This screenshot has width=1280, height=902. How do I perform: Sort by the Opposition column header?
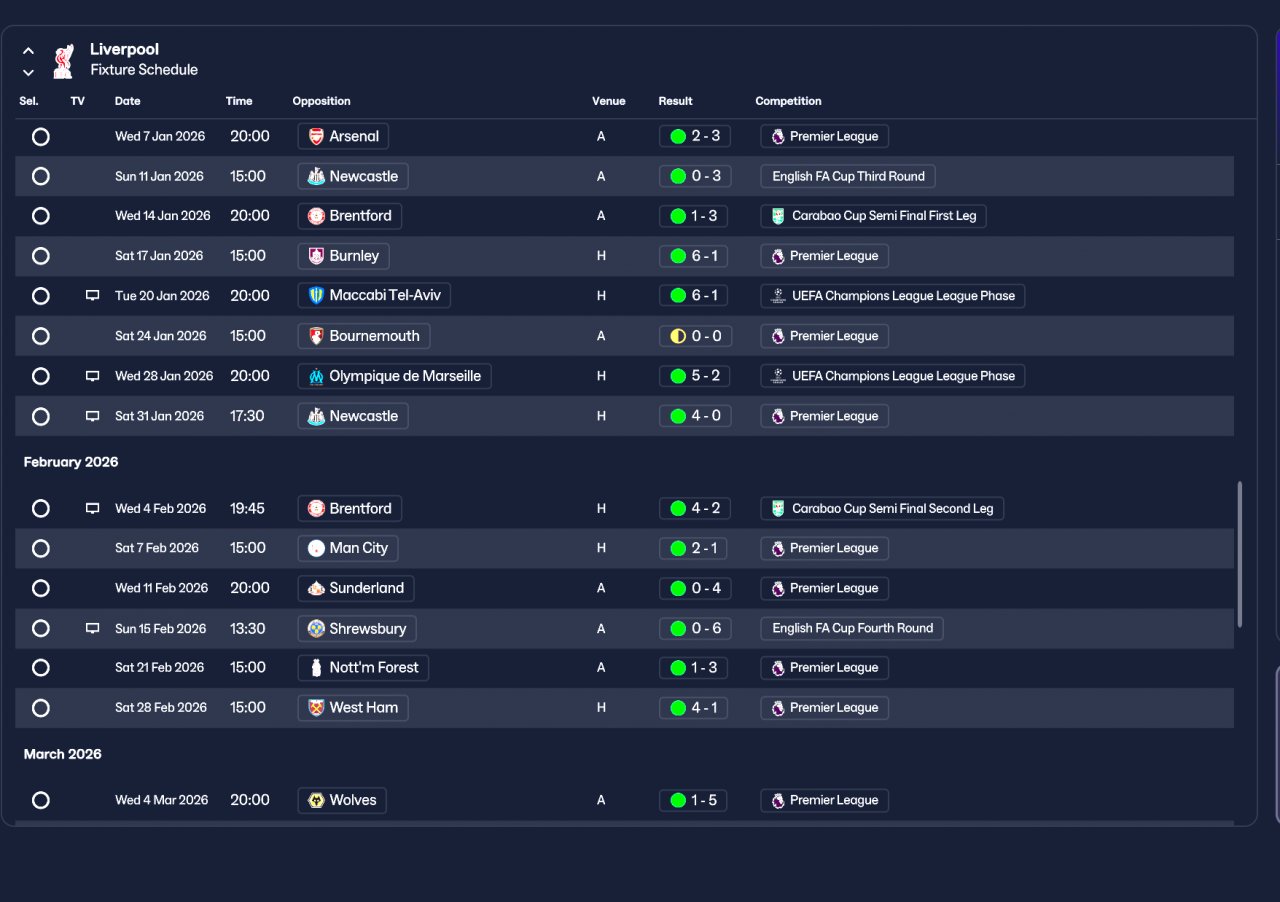click(321, 101)
